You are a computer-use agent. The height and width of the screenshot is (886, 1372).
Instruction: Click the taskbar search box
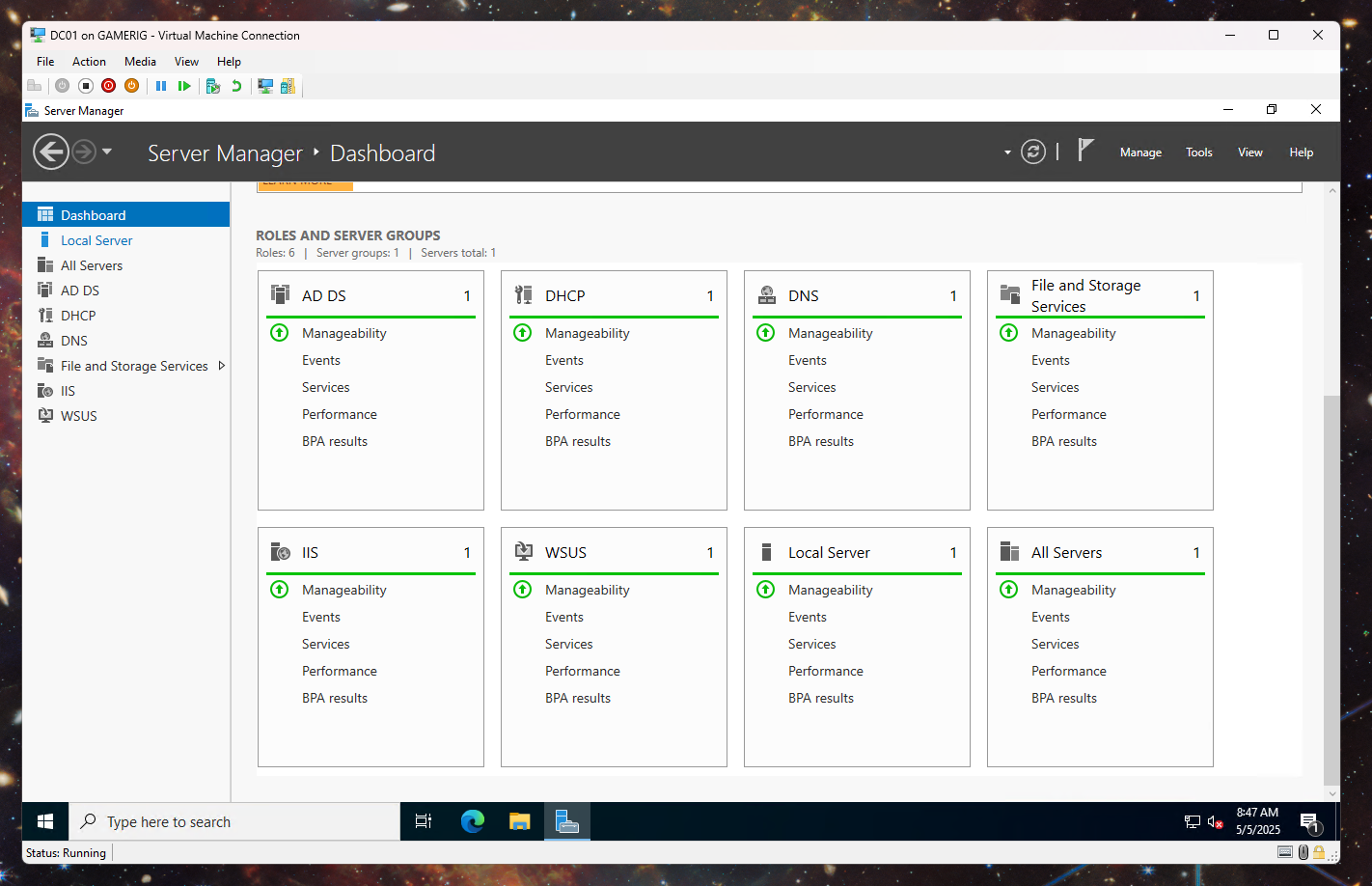[x=234, y=821]
